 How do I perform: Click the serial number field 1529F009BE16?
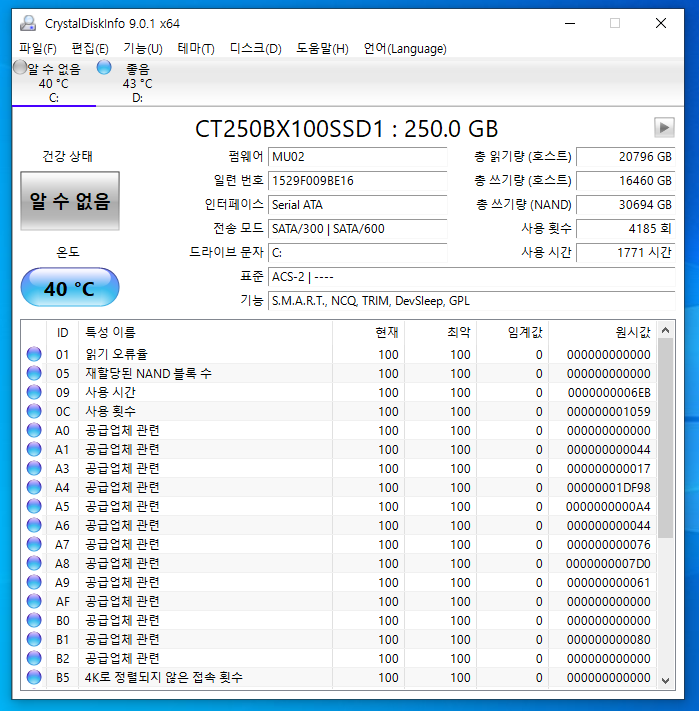(x=358, y=181)
